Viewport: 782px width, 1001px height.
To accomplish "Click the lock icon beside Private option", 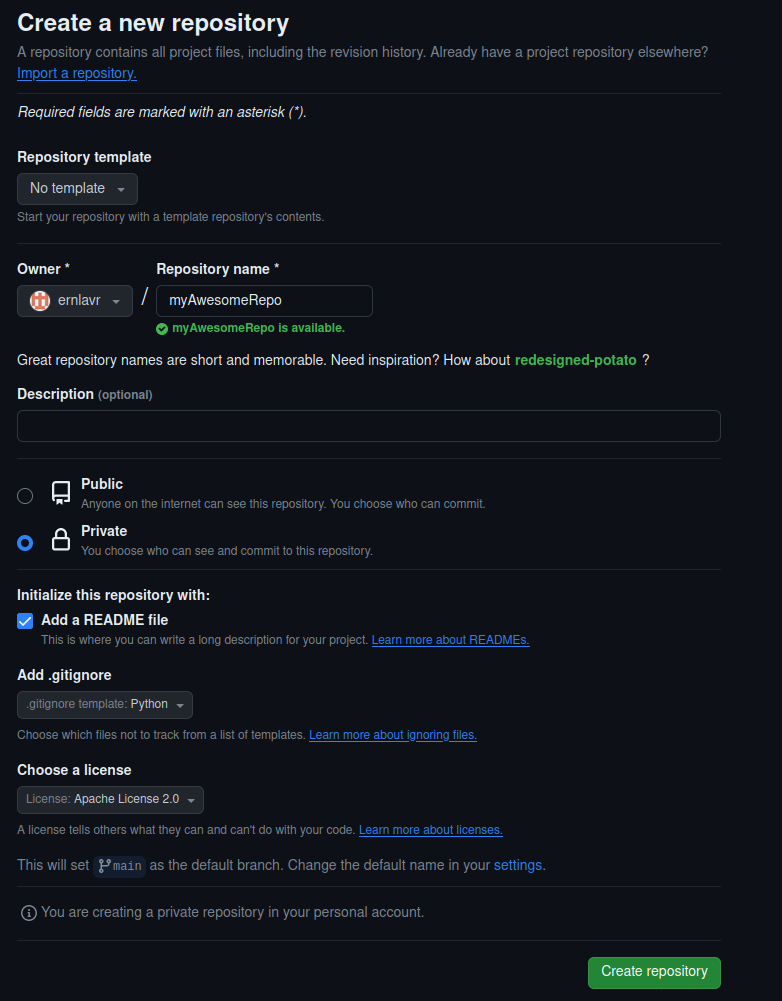I will 60,540.
